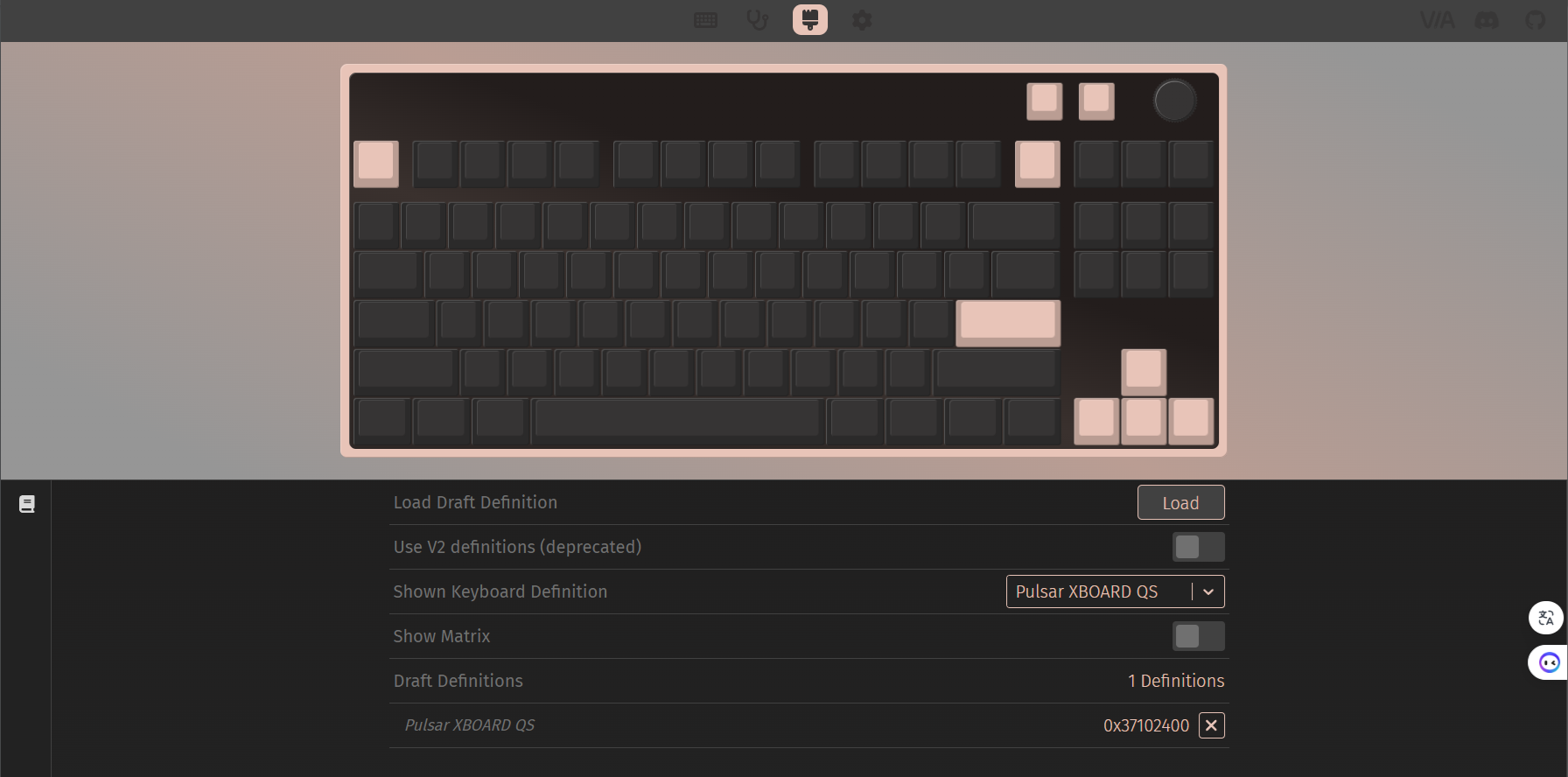Select the highlighted Enter key on keyboard
This screenshot has height=777, width=1568.
click(x=1008, y=323)
